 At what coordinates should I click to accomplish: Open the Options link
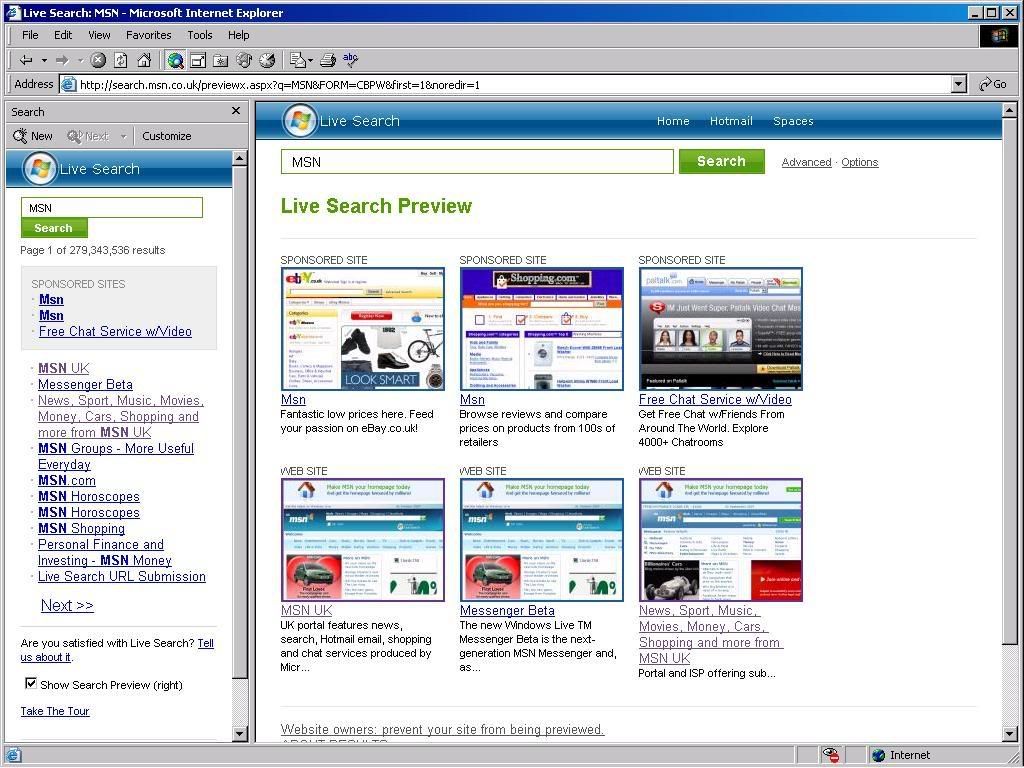[x=859, y=162]
